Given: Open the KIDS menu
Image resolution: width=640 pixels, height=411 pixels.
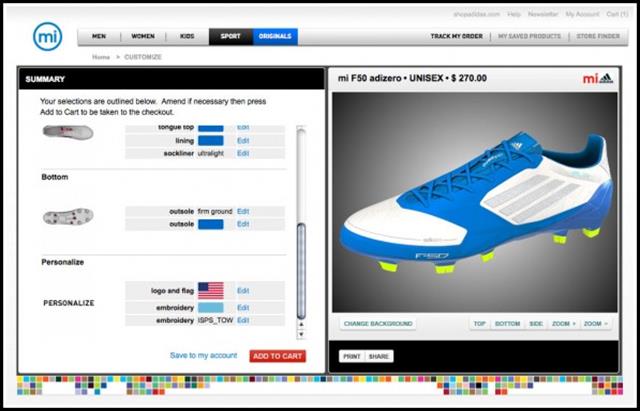Looking at the screenshot, I should tap(187, 36).
